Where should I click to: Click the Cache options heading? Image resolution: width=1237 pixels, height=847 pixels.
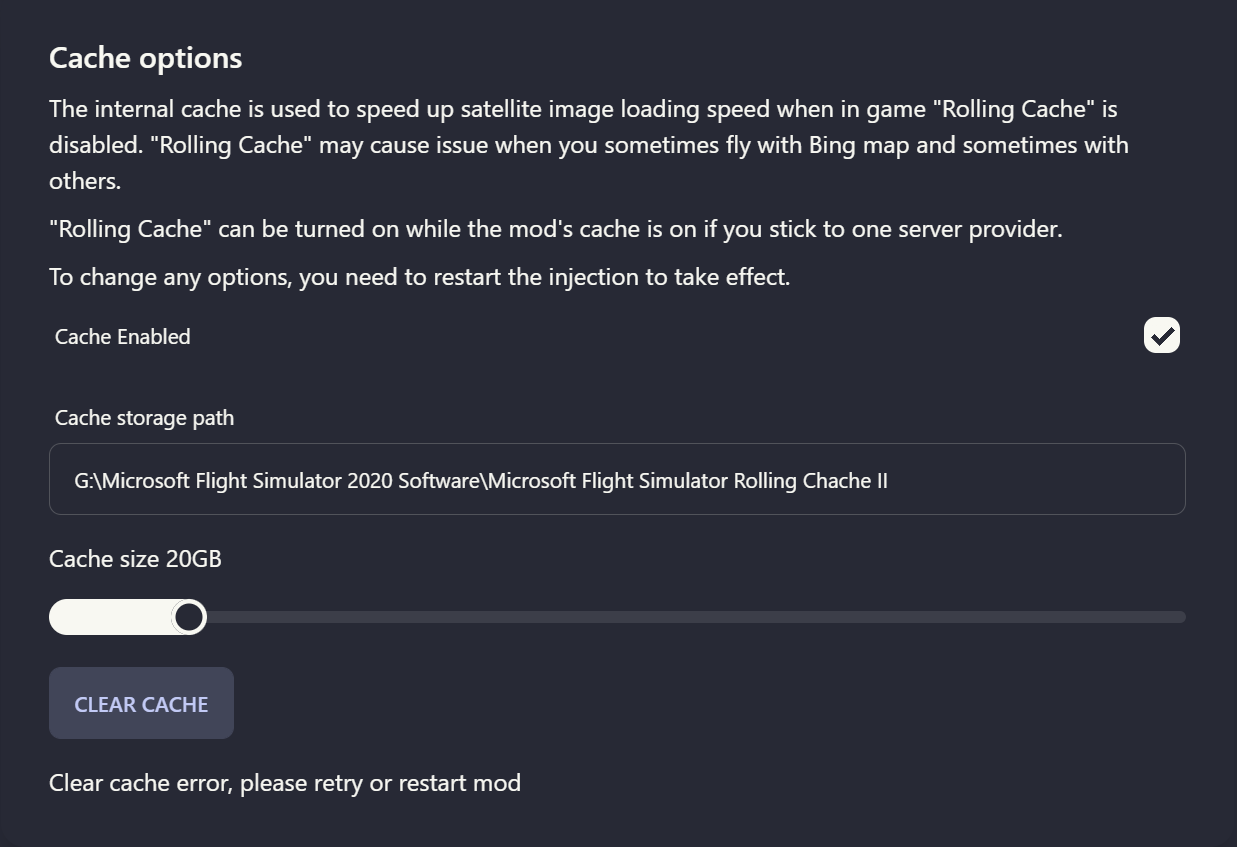(145, 58)
